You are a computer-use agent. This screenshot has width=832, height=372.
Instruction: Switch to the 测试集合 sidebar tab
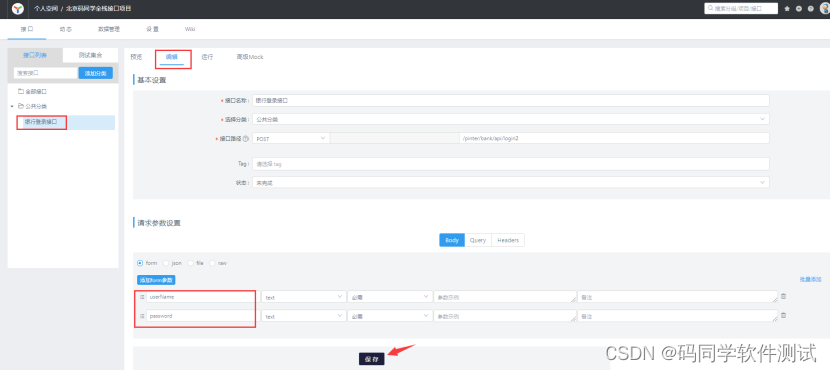click(x=90, y=55)
